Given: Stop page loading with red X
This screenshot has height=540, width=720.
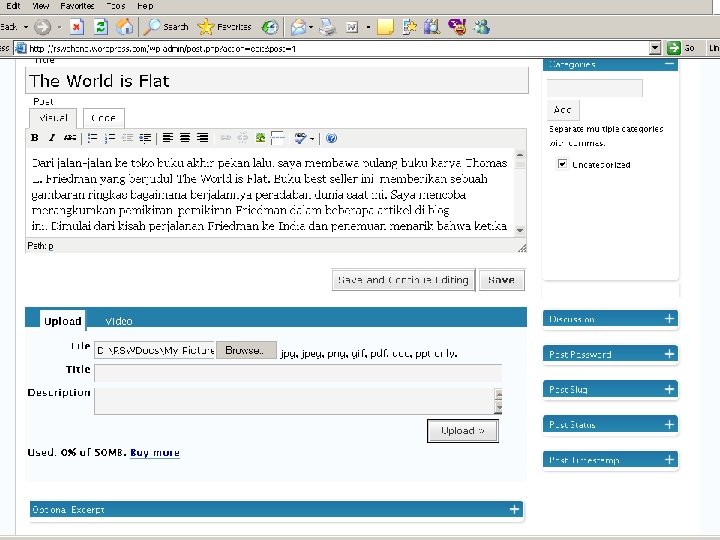Looking at the screenshot, I should [x=77, y=27].
